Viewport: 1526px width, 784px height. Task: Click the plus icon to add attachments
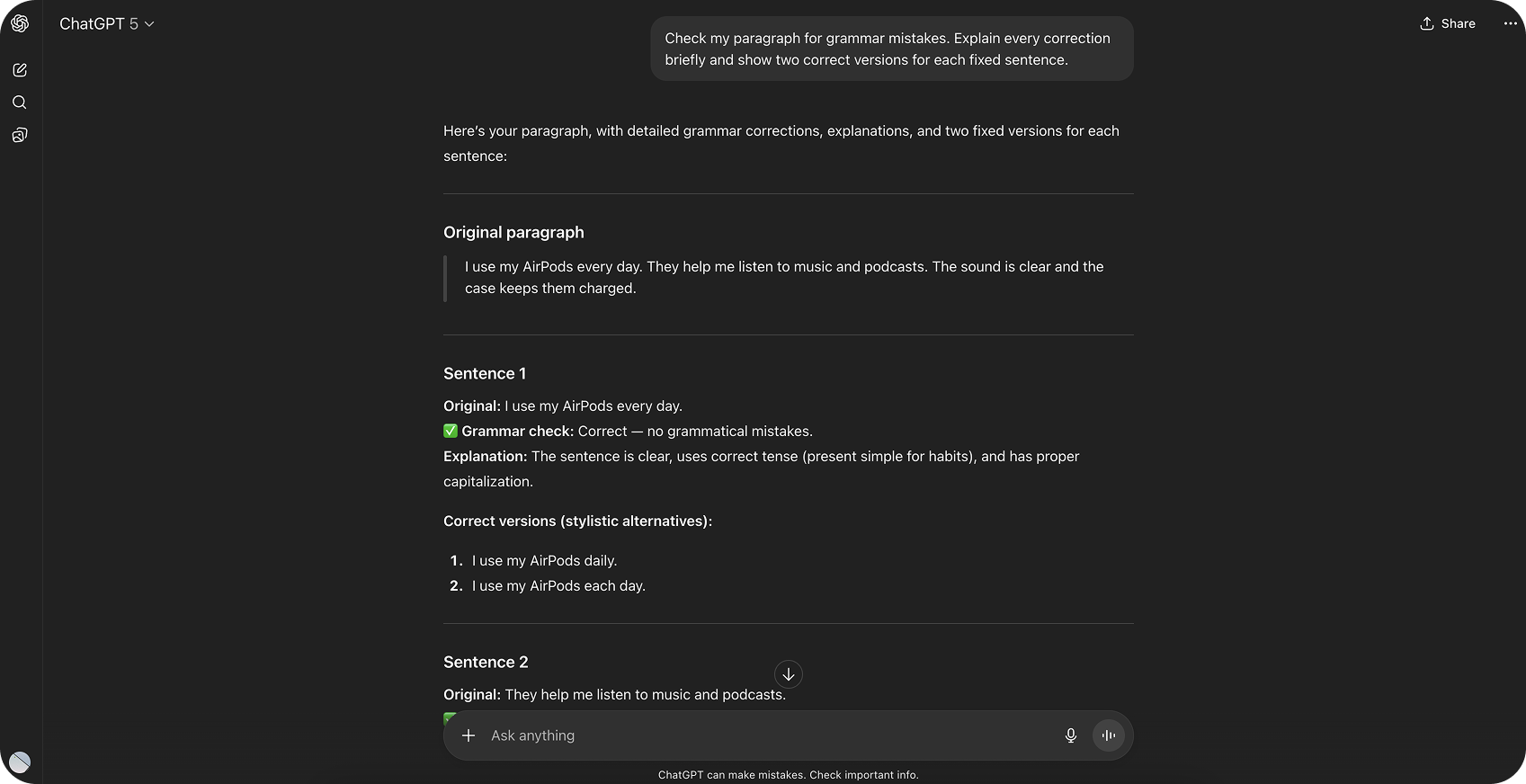point(469,735)
